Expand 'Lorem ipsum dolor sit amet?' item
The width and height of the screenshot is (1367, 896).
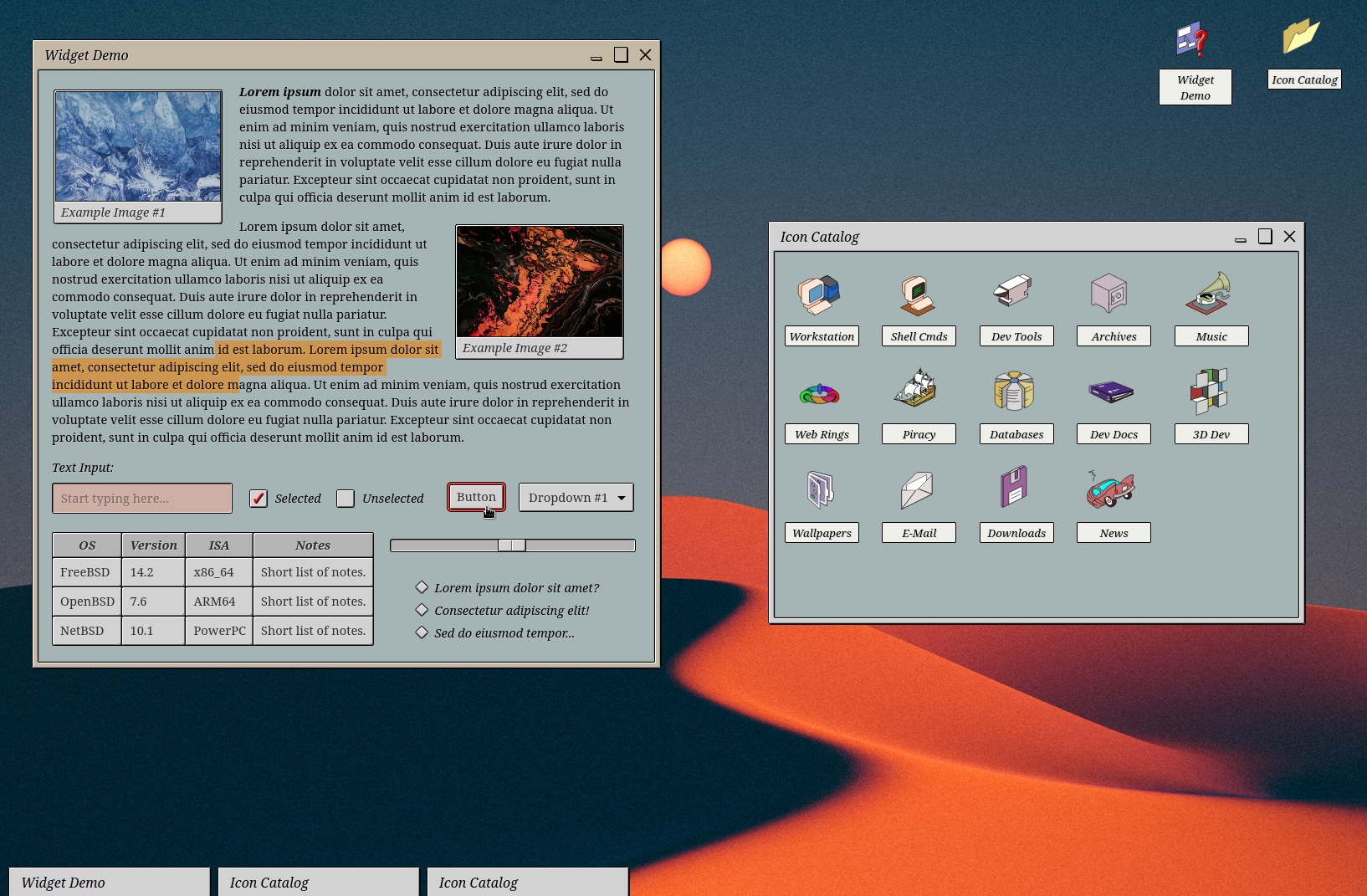422,588
